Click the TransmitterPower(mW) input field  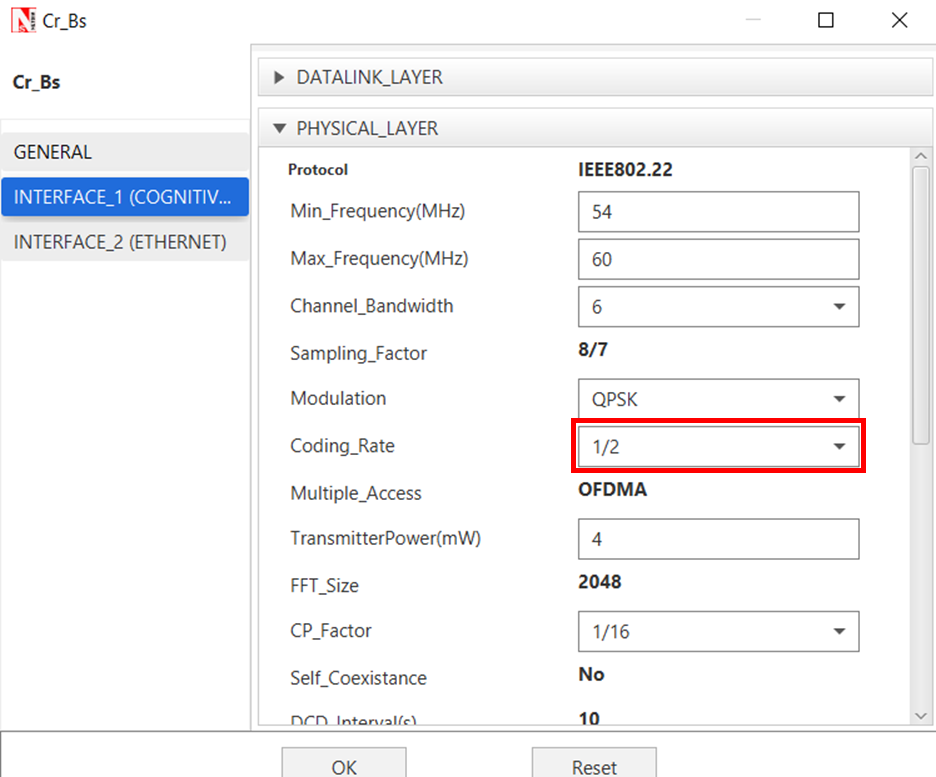717,539
